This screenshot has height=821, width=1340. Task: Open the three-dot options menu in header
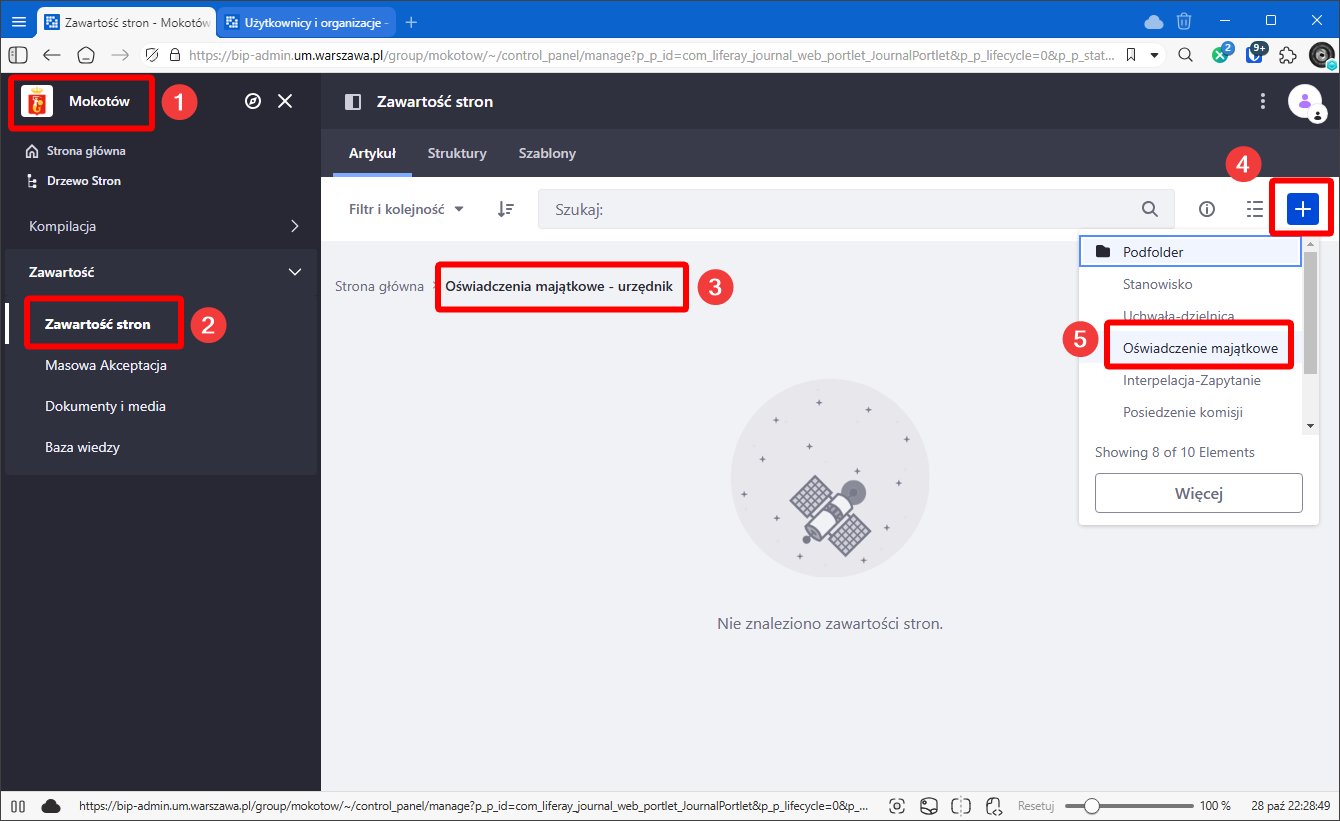(x=1263, y=101)
